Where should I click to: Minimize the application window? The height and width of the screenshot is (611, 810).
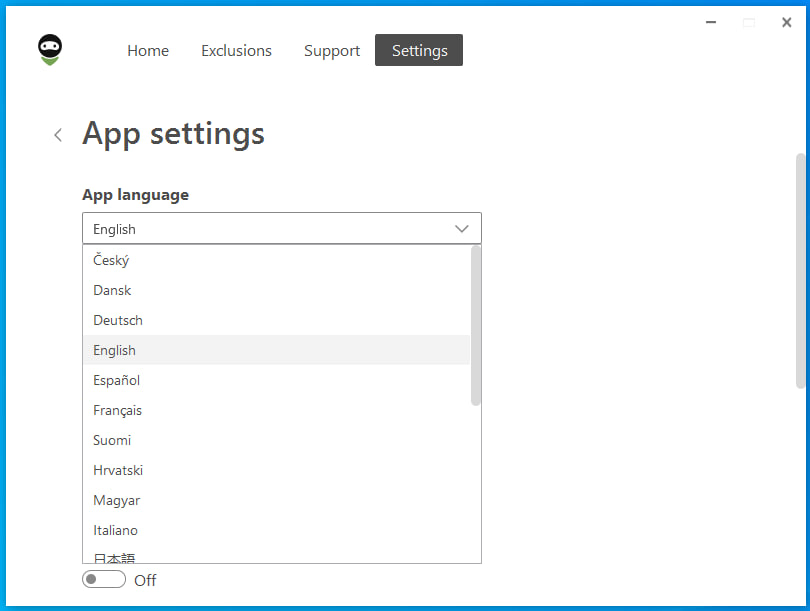coord(711,22)
